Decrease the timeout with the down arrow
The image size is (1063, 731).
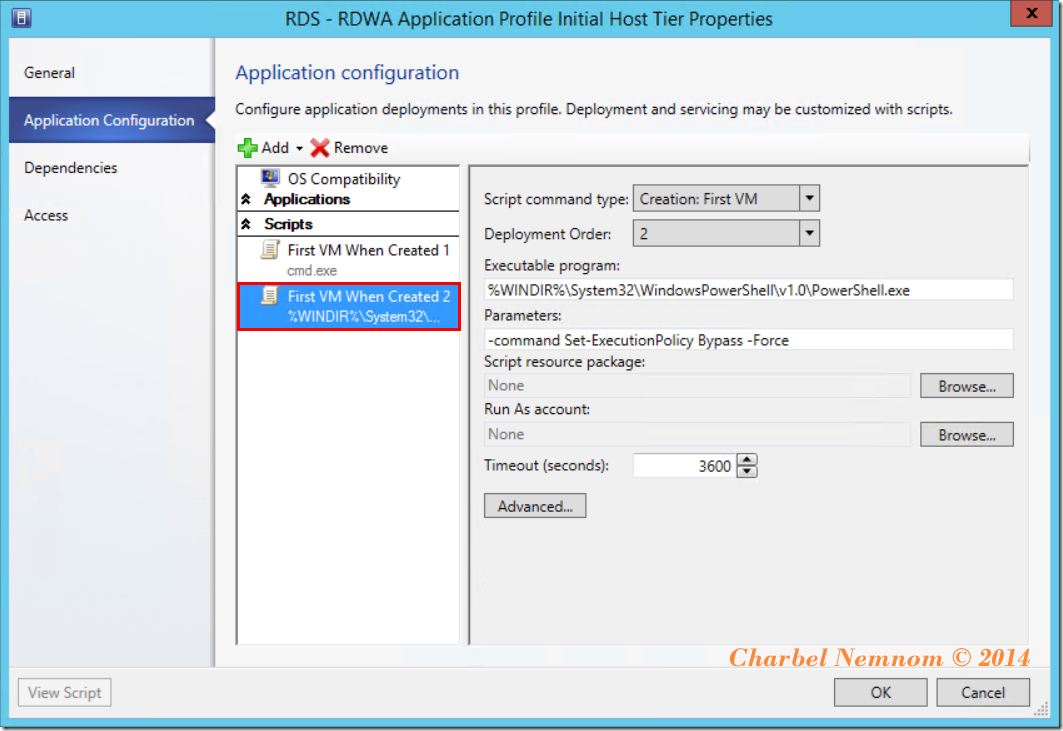(x=746, y=472)
